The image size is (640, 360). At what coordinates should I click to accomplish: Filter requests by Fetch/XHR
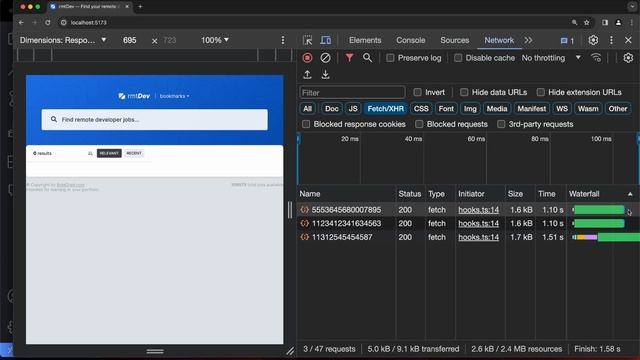385,109
